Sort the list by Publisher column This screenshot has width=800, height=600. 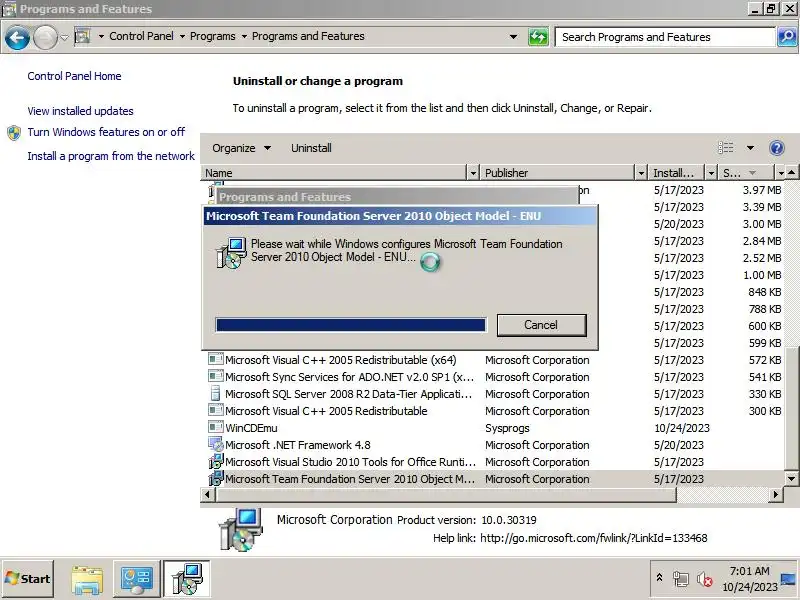[x=557, y=173]
